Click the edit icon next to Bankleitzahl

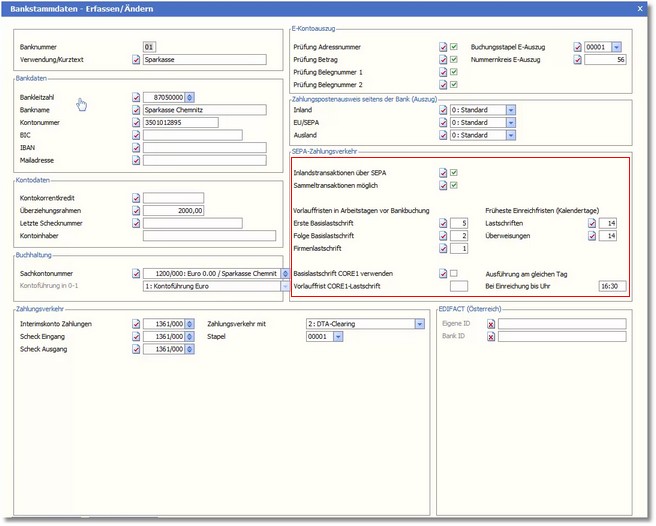click(x=137, y=97)
